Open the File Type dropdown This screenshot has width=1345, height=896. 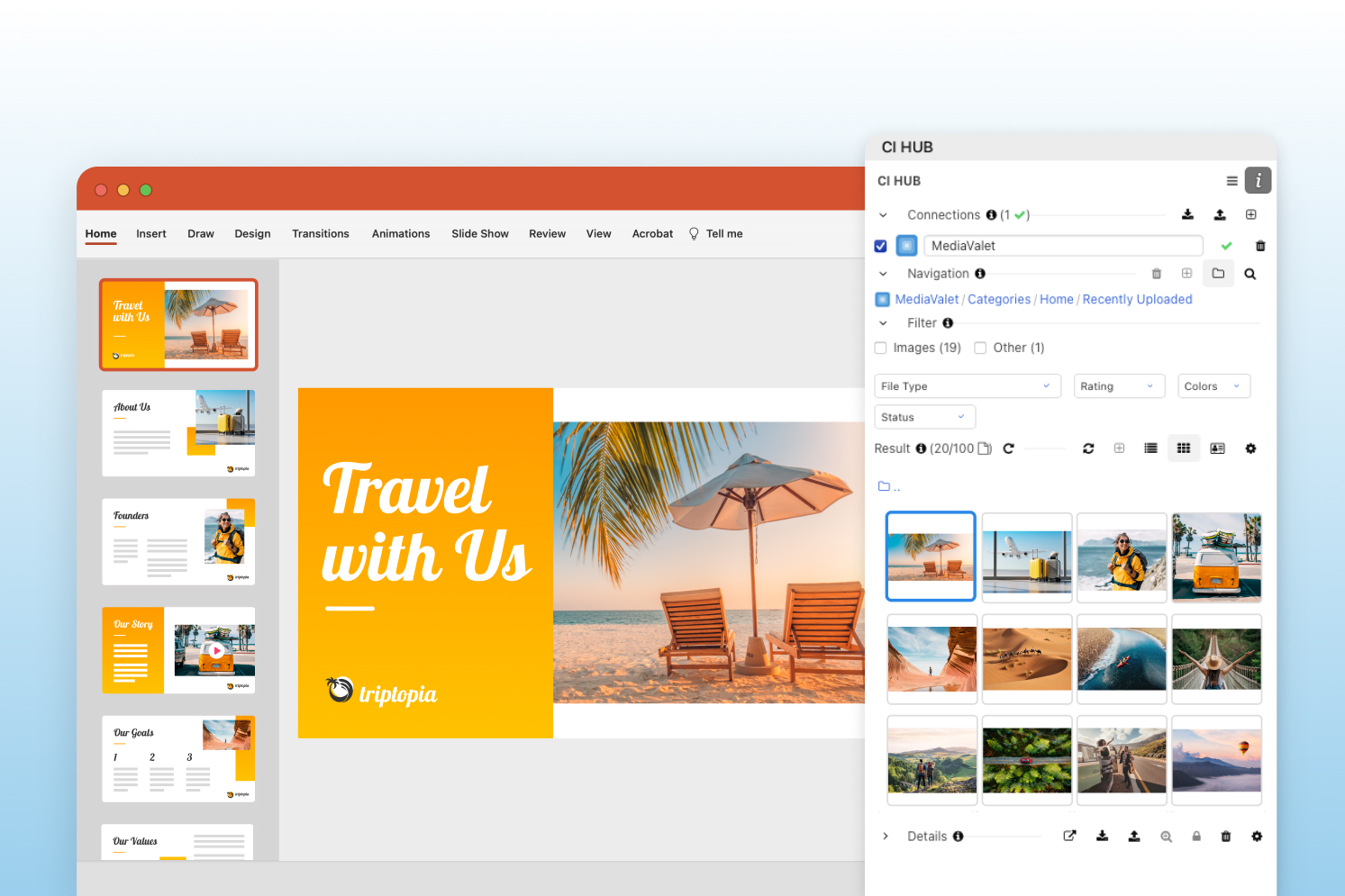point(967,385)
